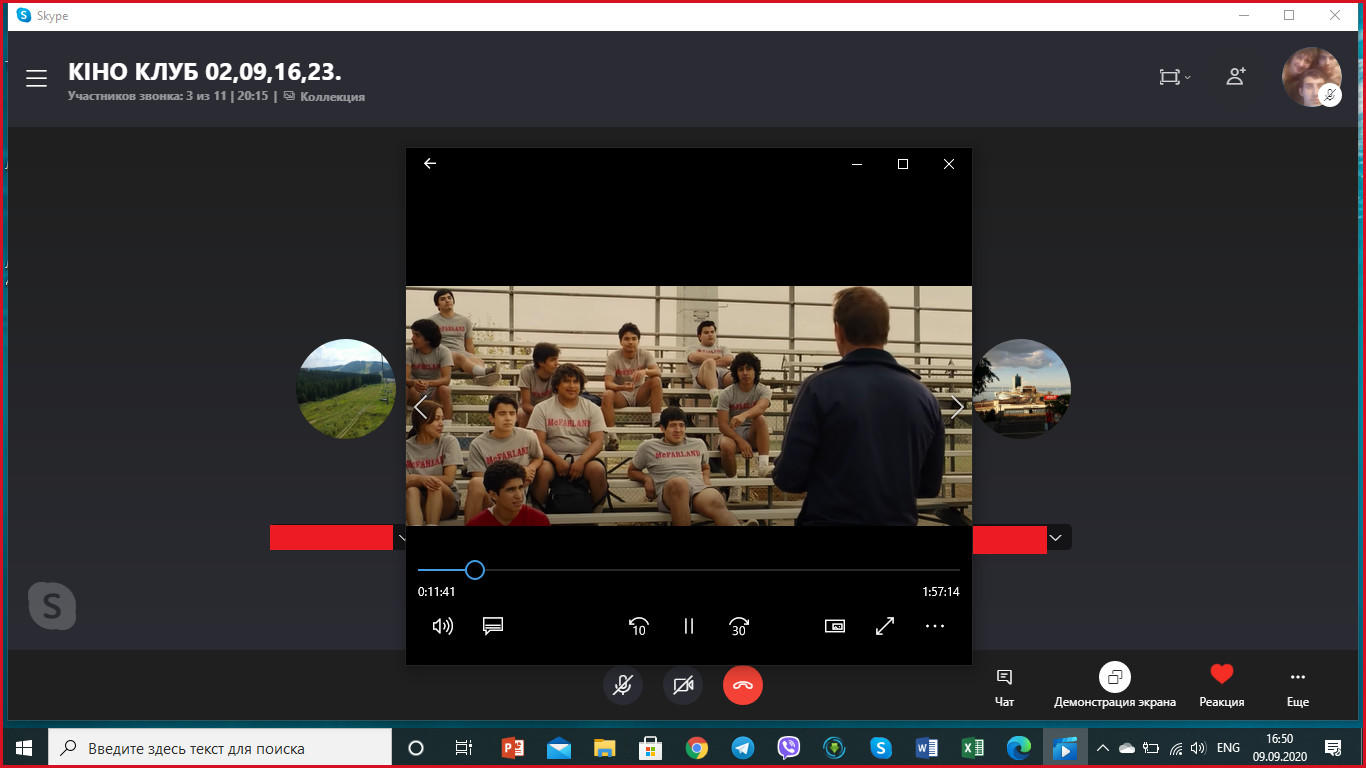Toggle the Skype microphone mute
The image size is (1366, 768).
(x=623, y=685)
